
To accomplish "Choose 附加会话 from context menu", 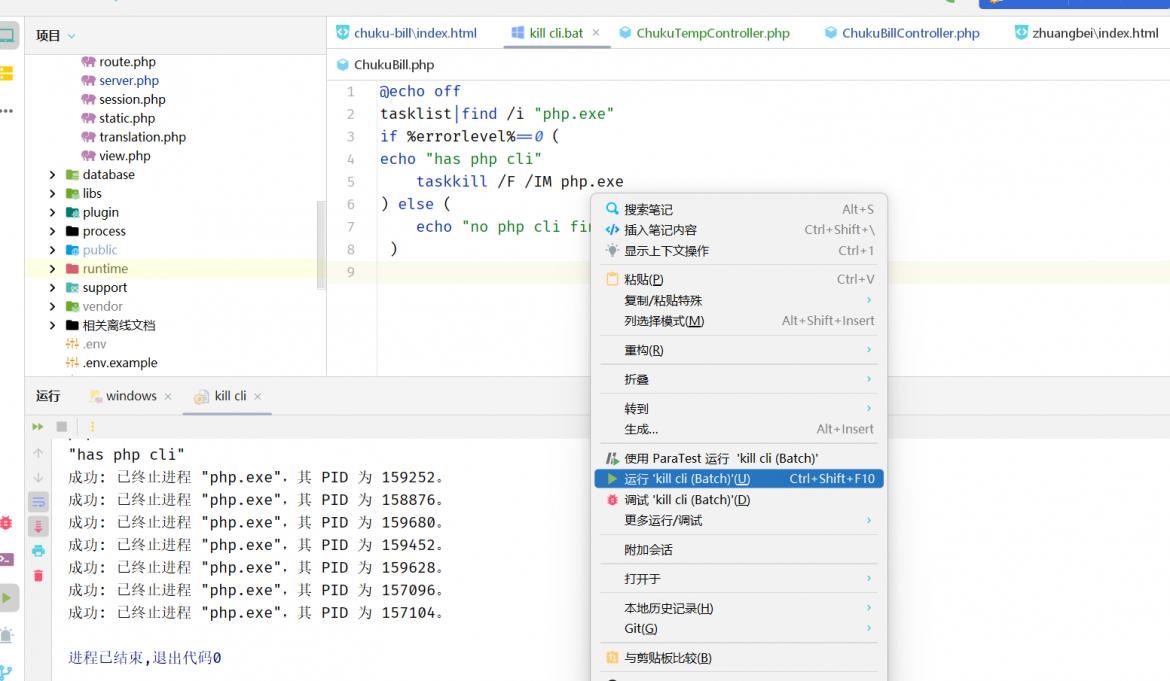I will 739,550.
